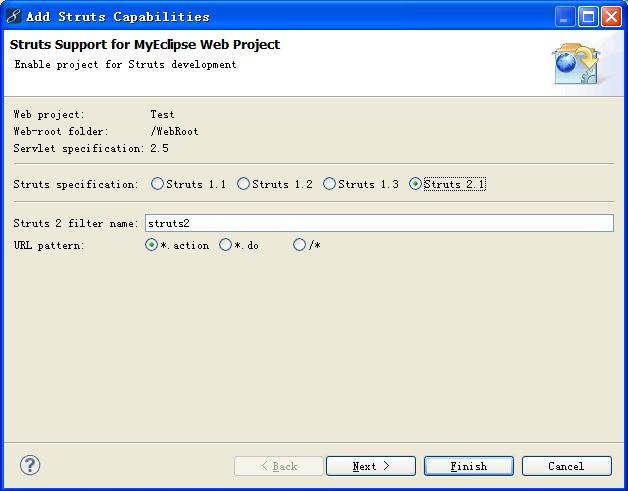Image resolution: width=628 pixels, height=491 pixels.
Task: Maximize the Add Struts Capabilities window
Action: (588, 17)
